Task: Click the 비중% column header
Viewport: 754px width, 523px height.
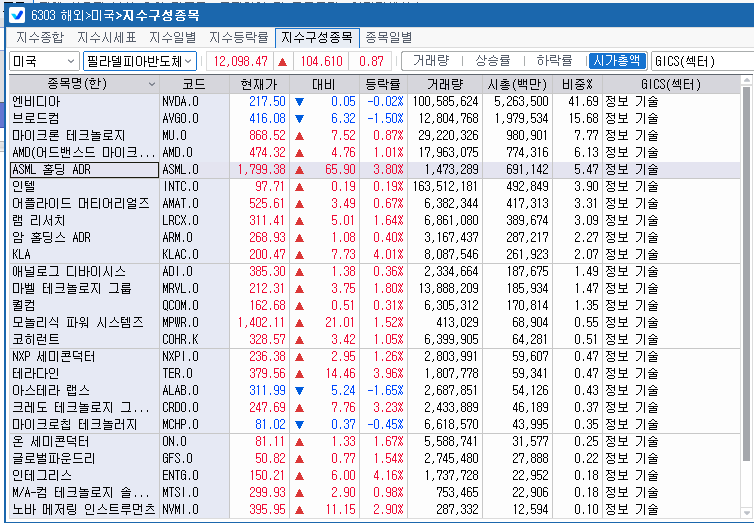Action: [x=577, y=85]
